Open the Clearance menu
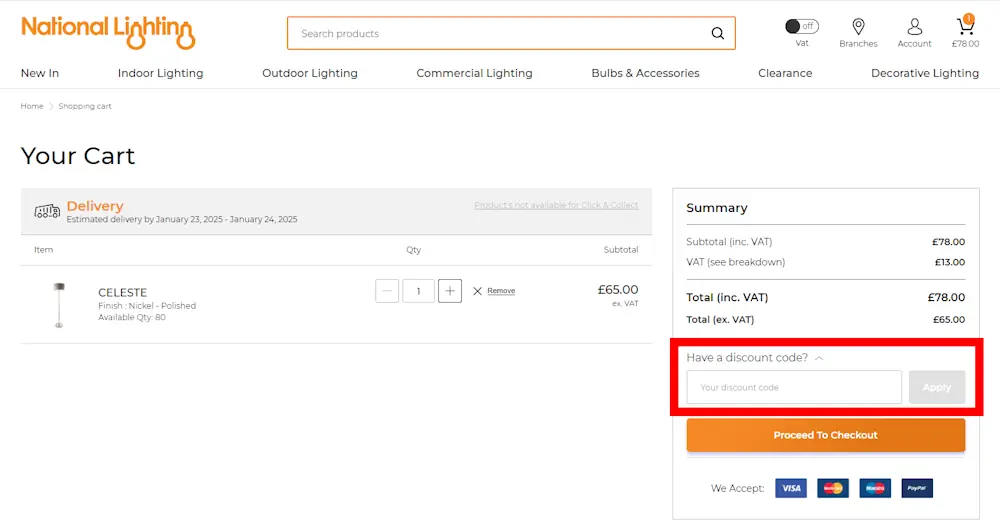The height and width of the screenshot is (529, 1000). click(785, 73)
